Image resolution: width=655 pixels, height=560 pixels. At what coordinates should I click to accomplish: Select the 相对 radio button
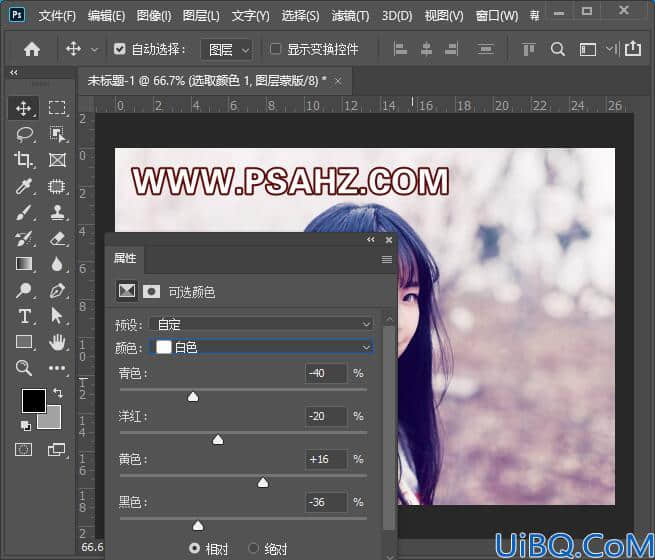pos(194,547)
